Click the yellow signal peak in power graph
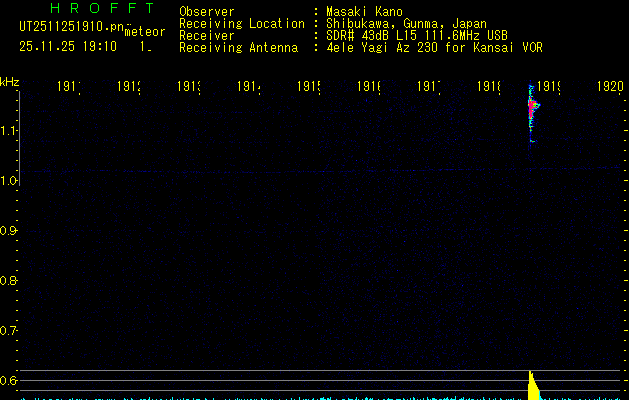This screenshot has height=400, width=629. [534, 386]
